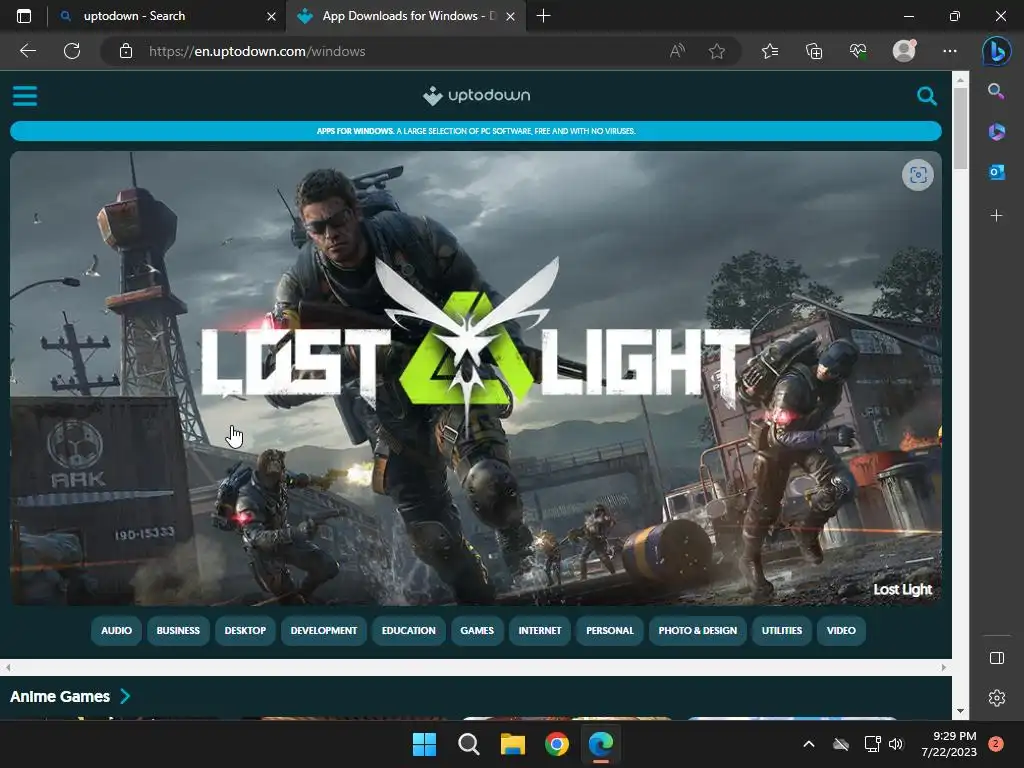Viewport: 1024px width, 768px height.
Task: Click Microsoft Edge taskbar icon
Action: pos(601,744)
